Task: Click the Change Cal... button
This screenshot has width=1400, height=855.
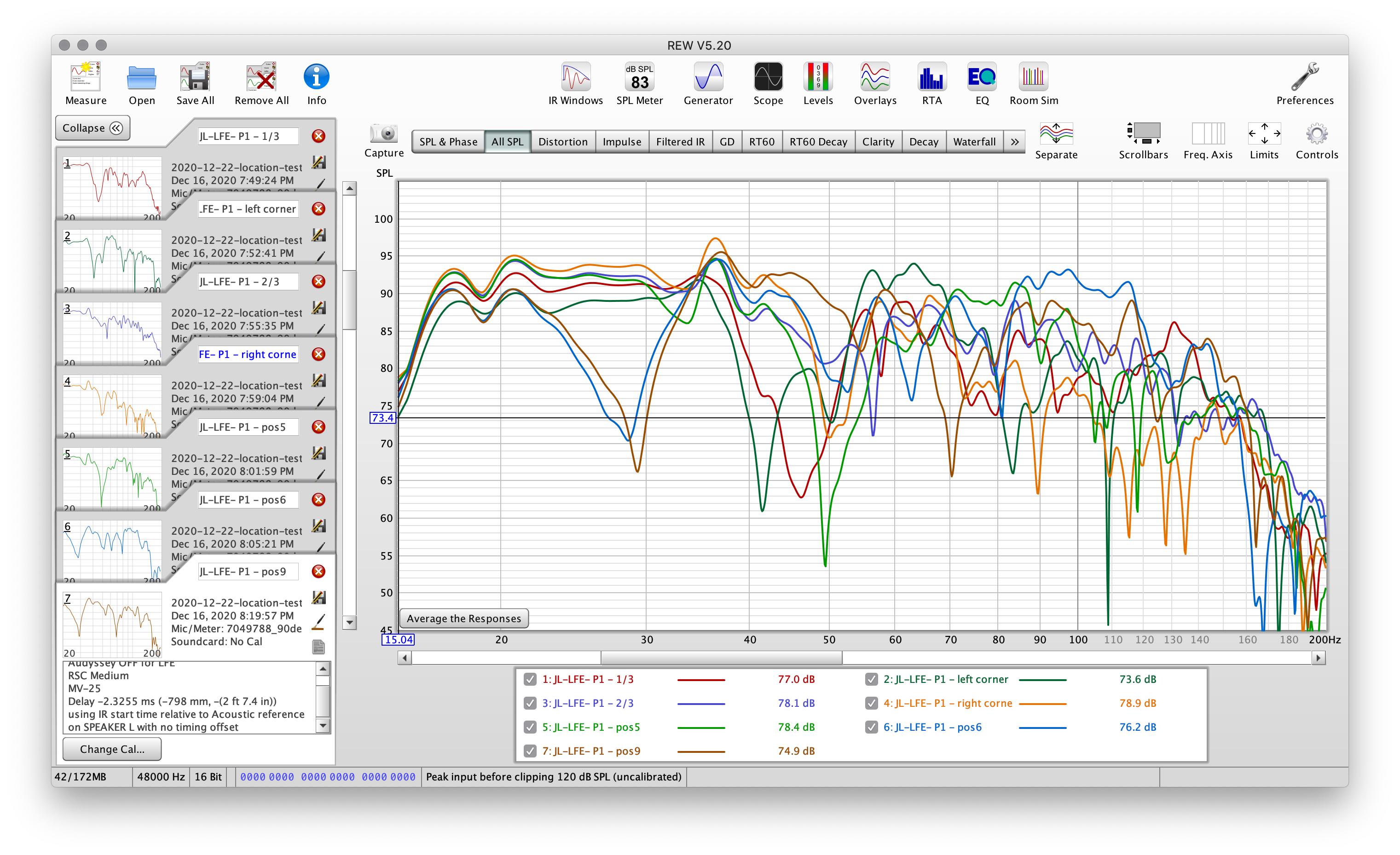Action: tap(112, 749)
